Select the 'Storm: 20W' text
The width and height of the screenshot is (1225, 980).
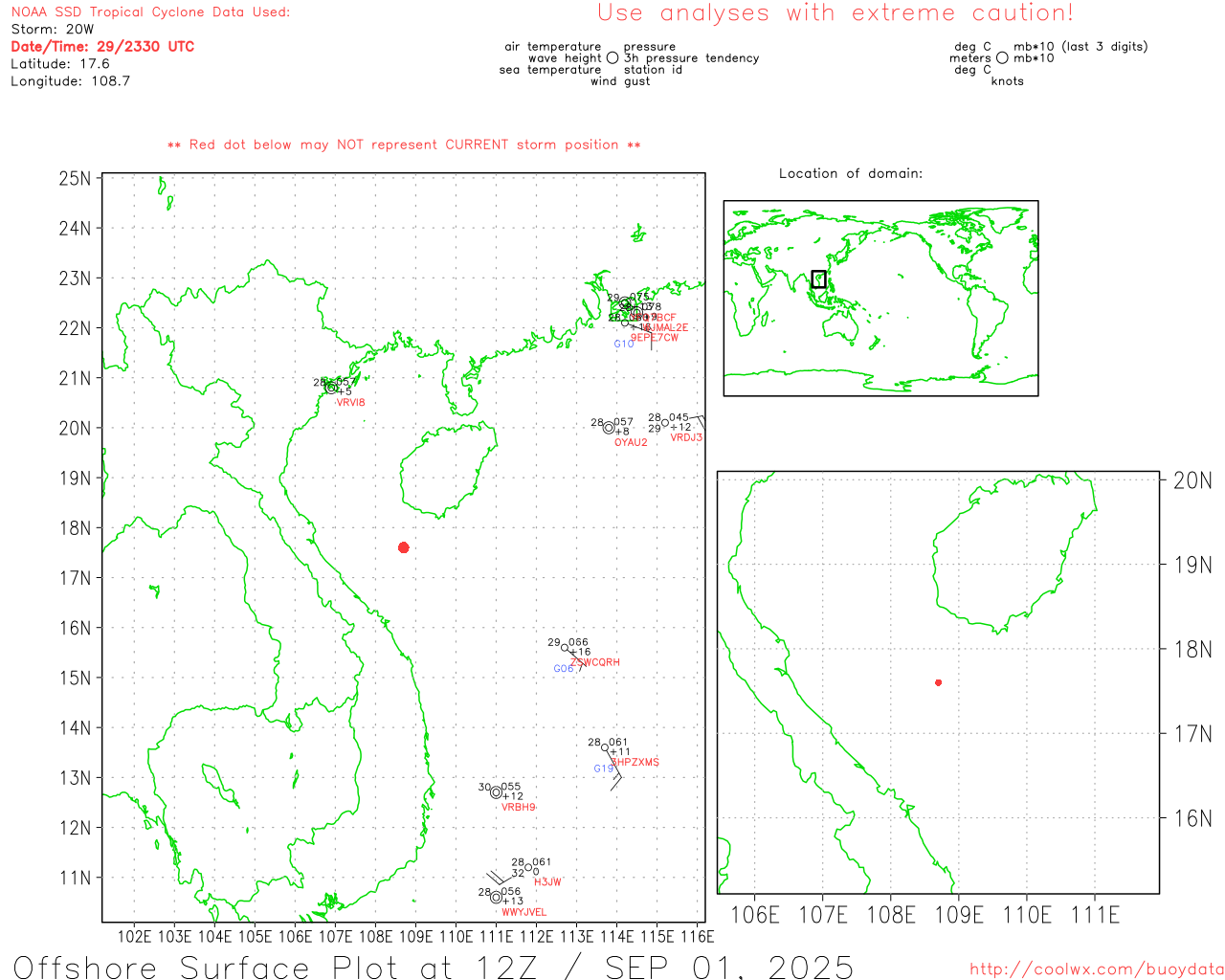53,30
